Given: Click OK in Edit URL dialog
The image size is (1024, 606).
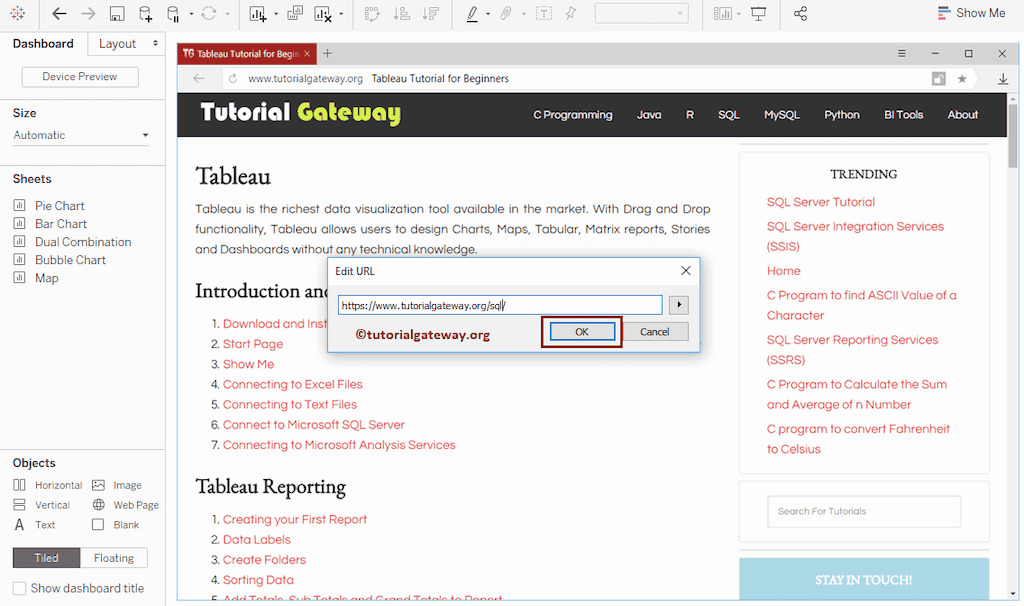Looking at the screenshot, I should [x=582, y=332].
